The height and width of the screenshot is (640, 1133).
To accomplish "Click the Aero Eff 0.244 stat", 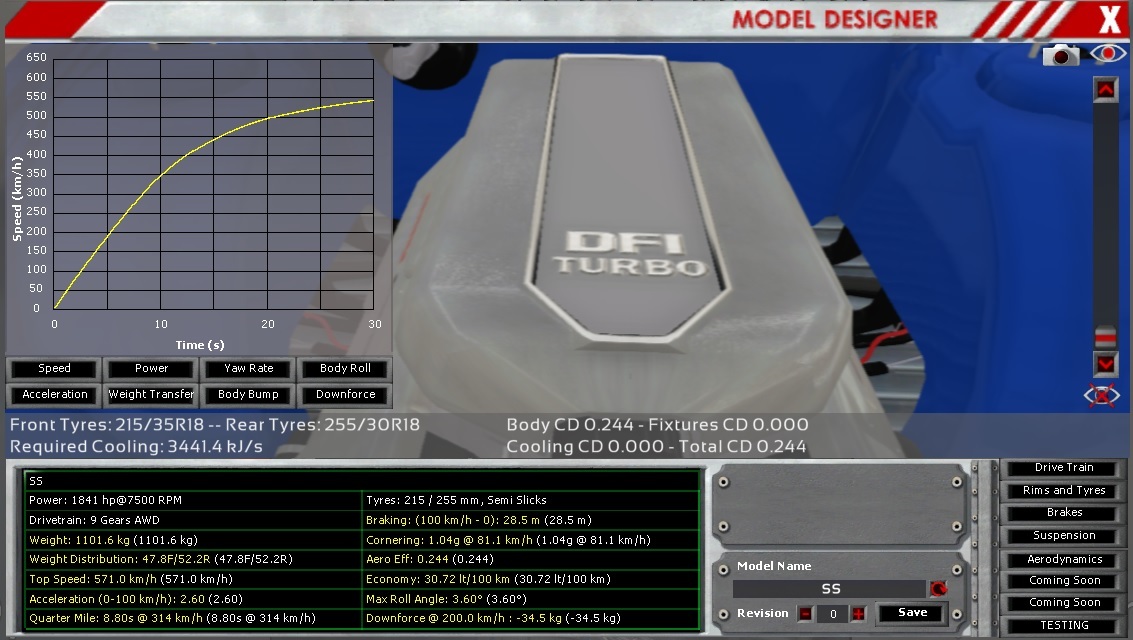I will point(430,559).
